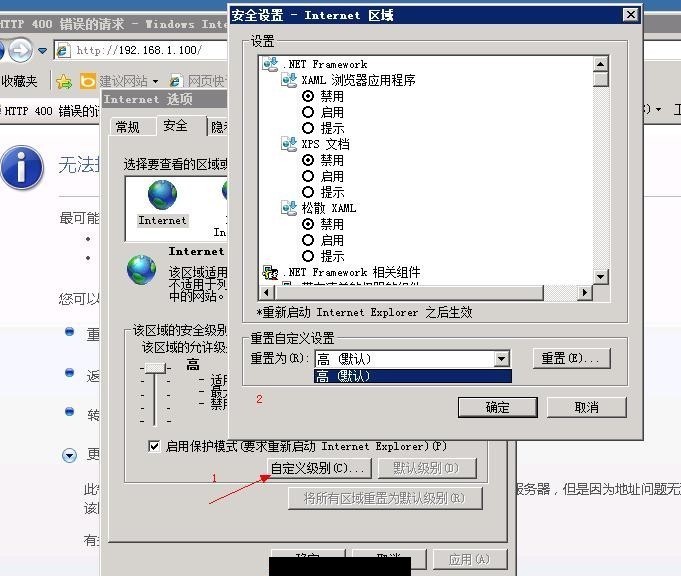Click the 松散 XAML setting icon
681x576 pixels.
coord(289,208)
